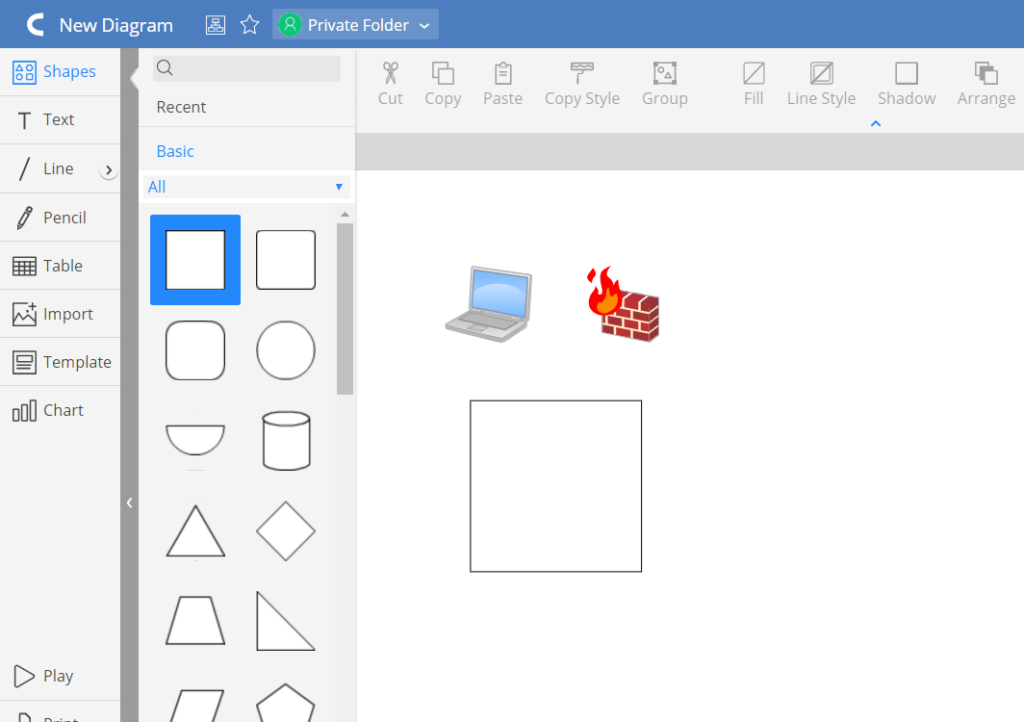This screenshot has height=722, width=1024.
Task: Star this diagram as favorite
Action: click(x=249, y=25)
